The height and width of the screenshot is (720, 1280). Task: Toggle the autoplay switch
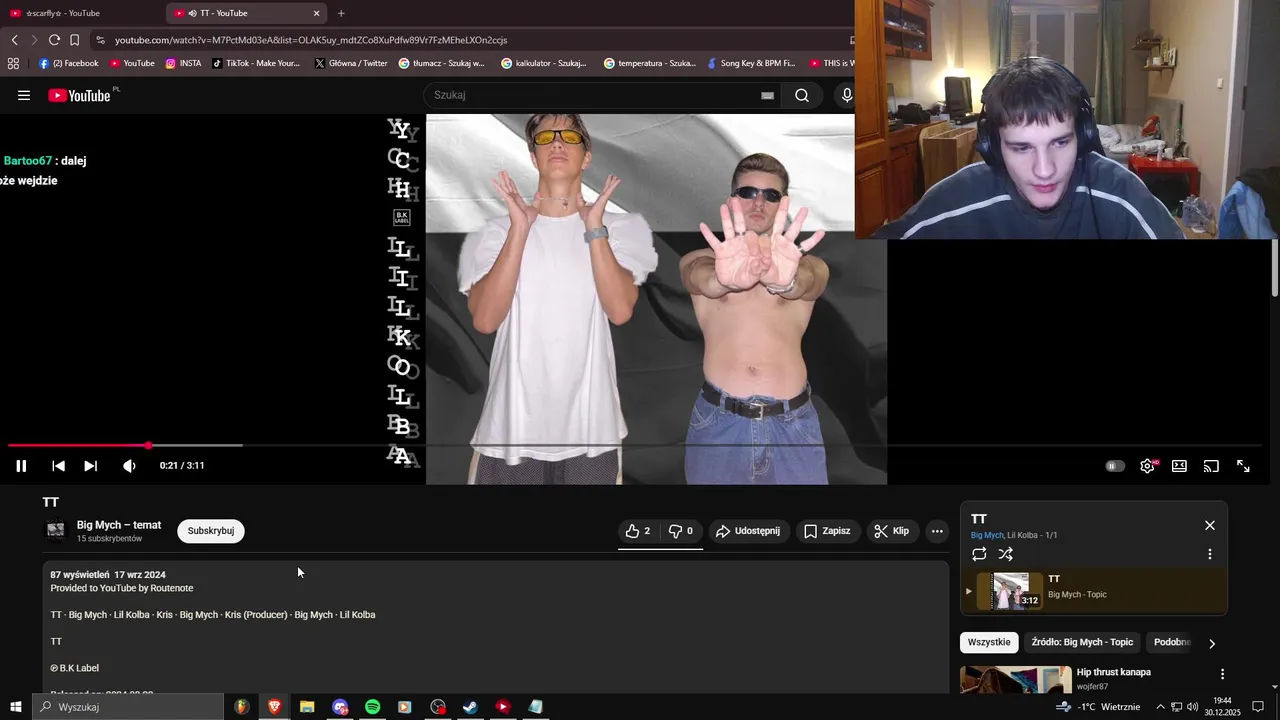pos(1115,466)
